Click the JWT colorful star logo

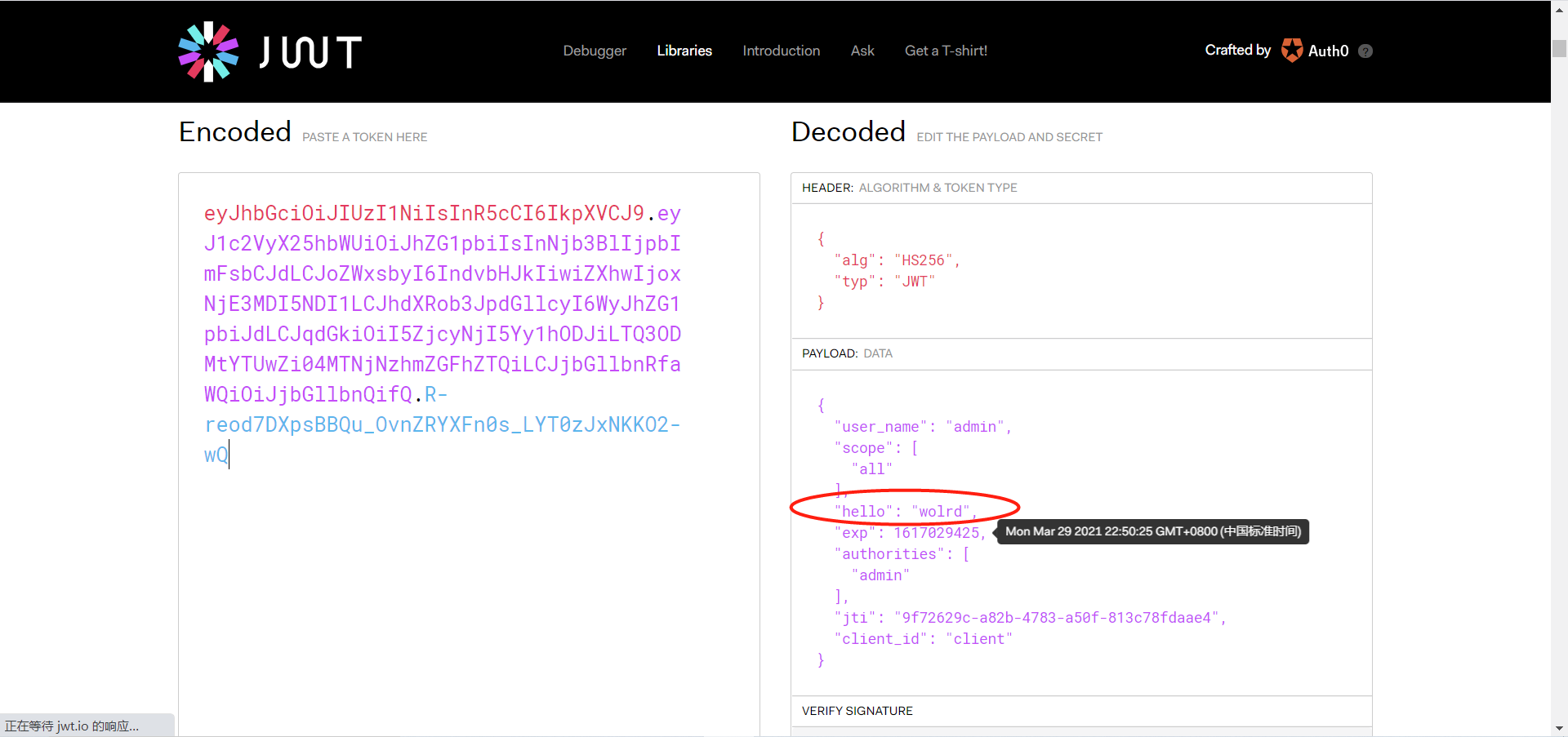click(208, 51)
